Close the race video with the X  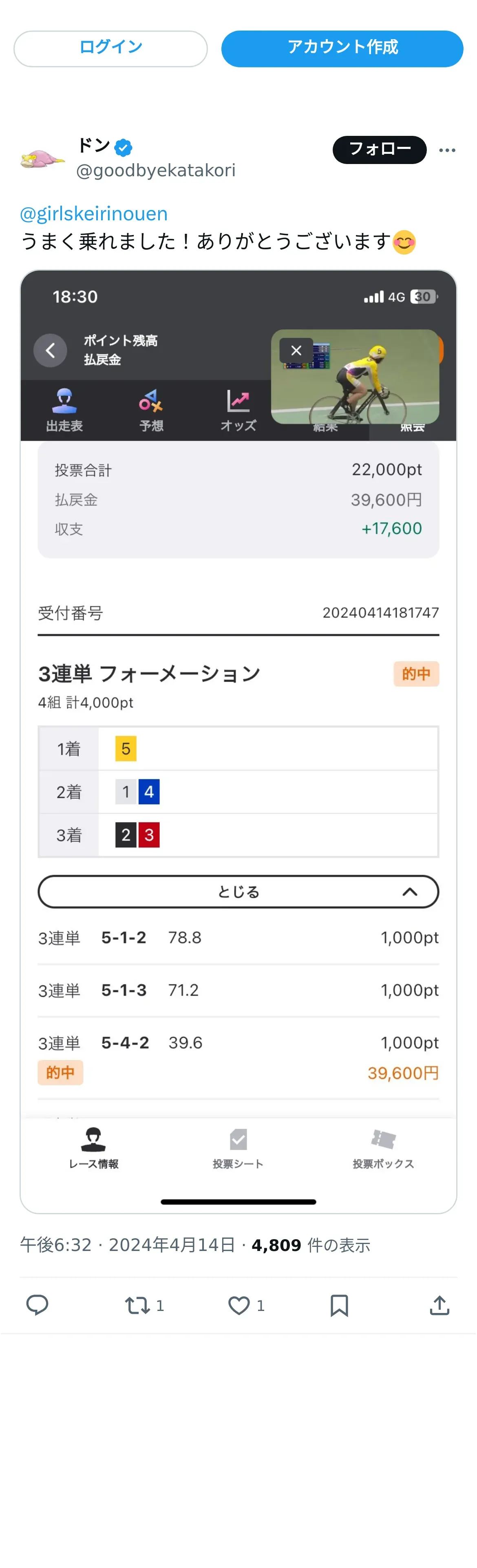point(296,350)
